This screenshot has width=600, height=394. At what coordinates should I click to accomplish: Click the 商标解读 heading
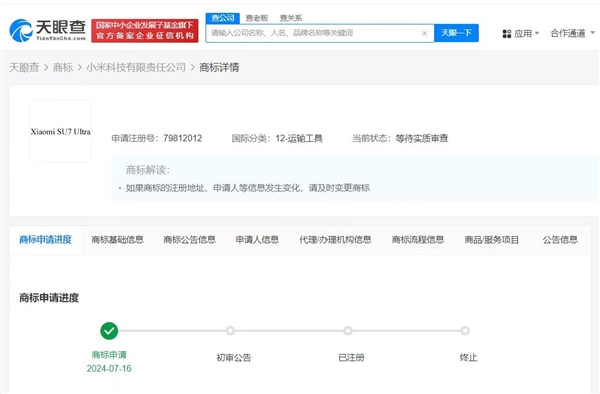[x=148, y=170]
